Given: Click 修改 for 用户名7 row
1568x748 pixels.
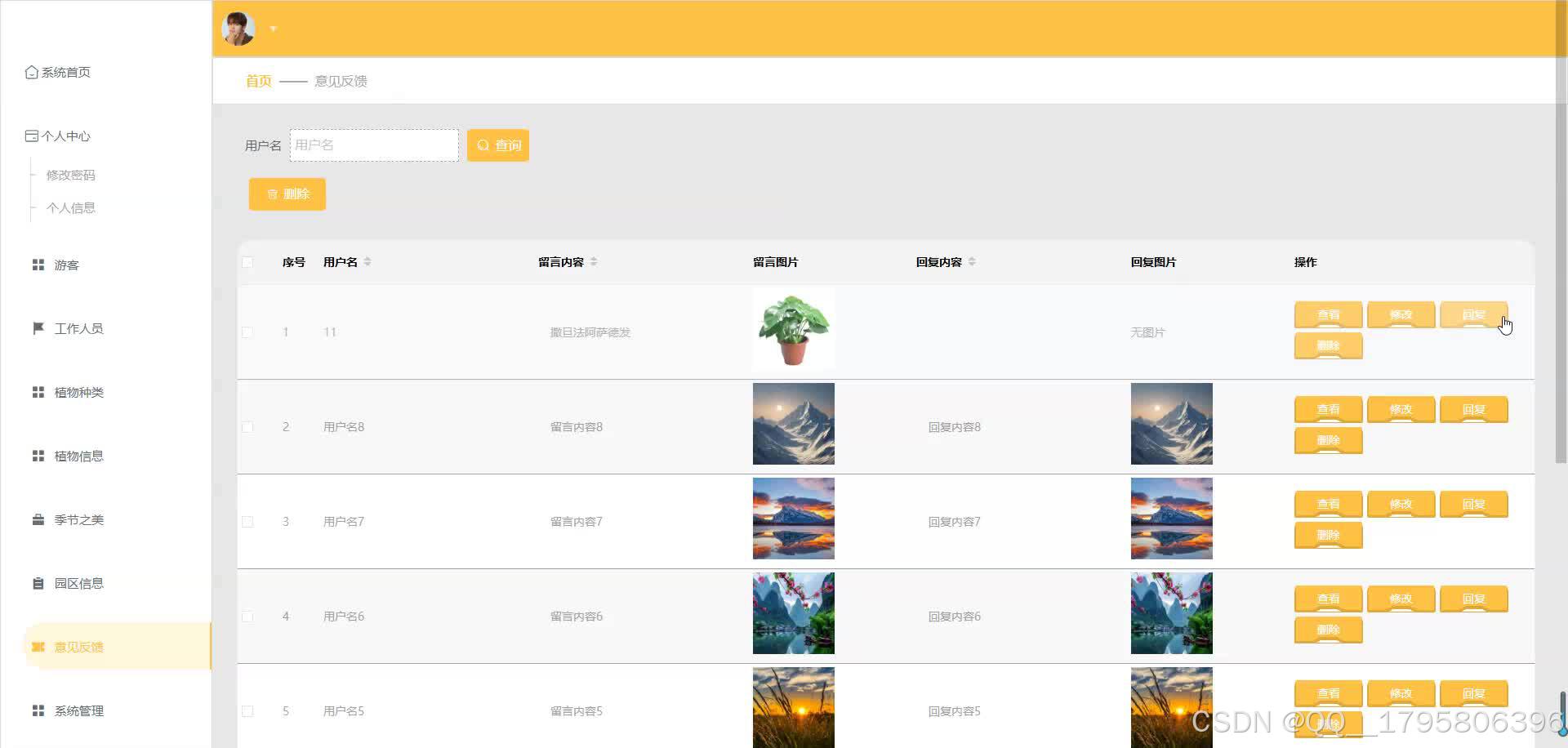Looking at the screenshot, I should [x=1401, y=505].
